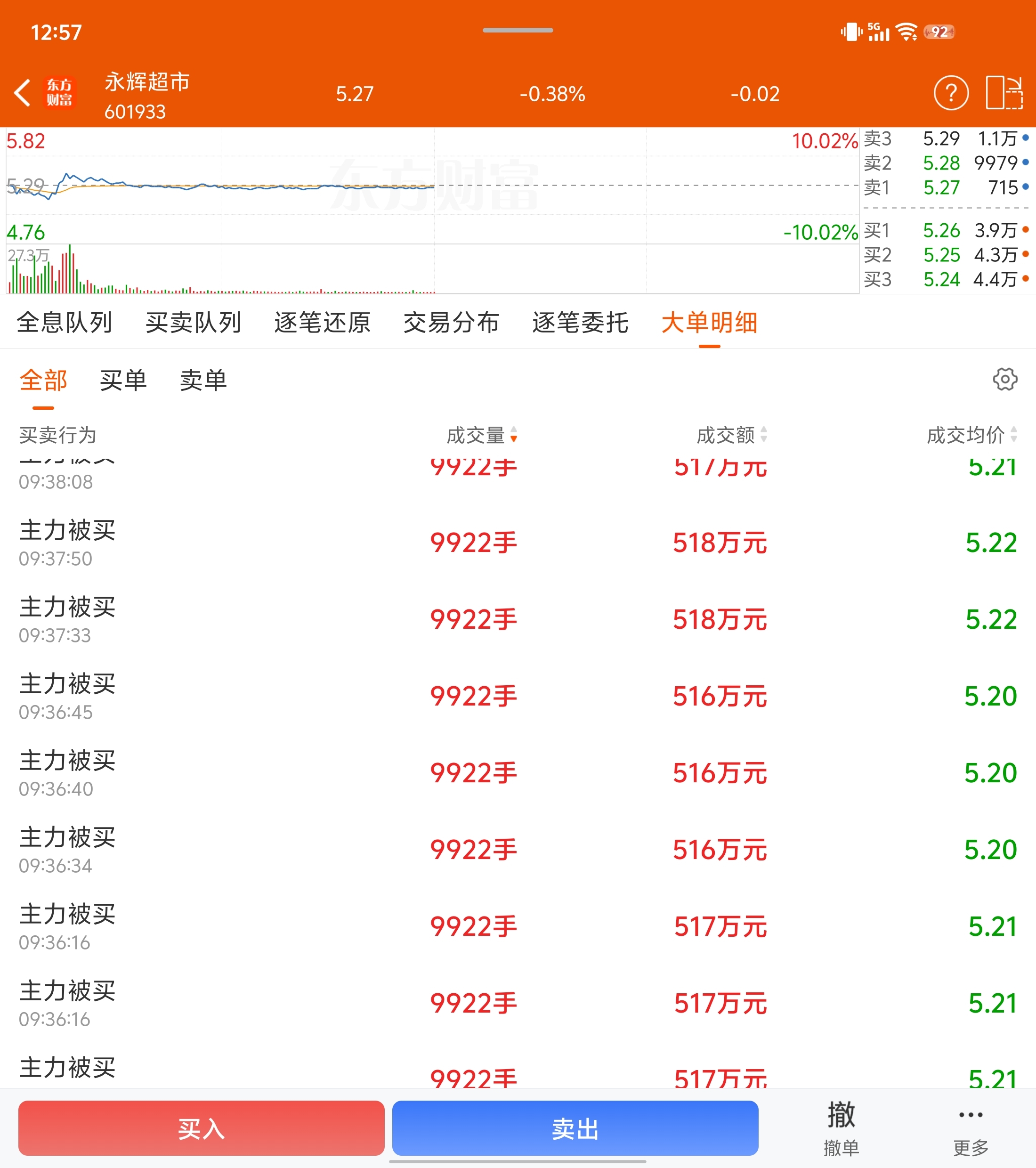Screen dimensions: 1036x1168
Task: Open the settings gear for big orders
Action: [1004, 380]
